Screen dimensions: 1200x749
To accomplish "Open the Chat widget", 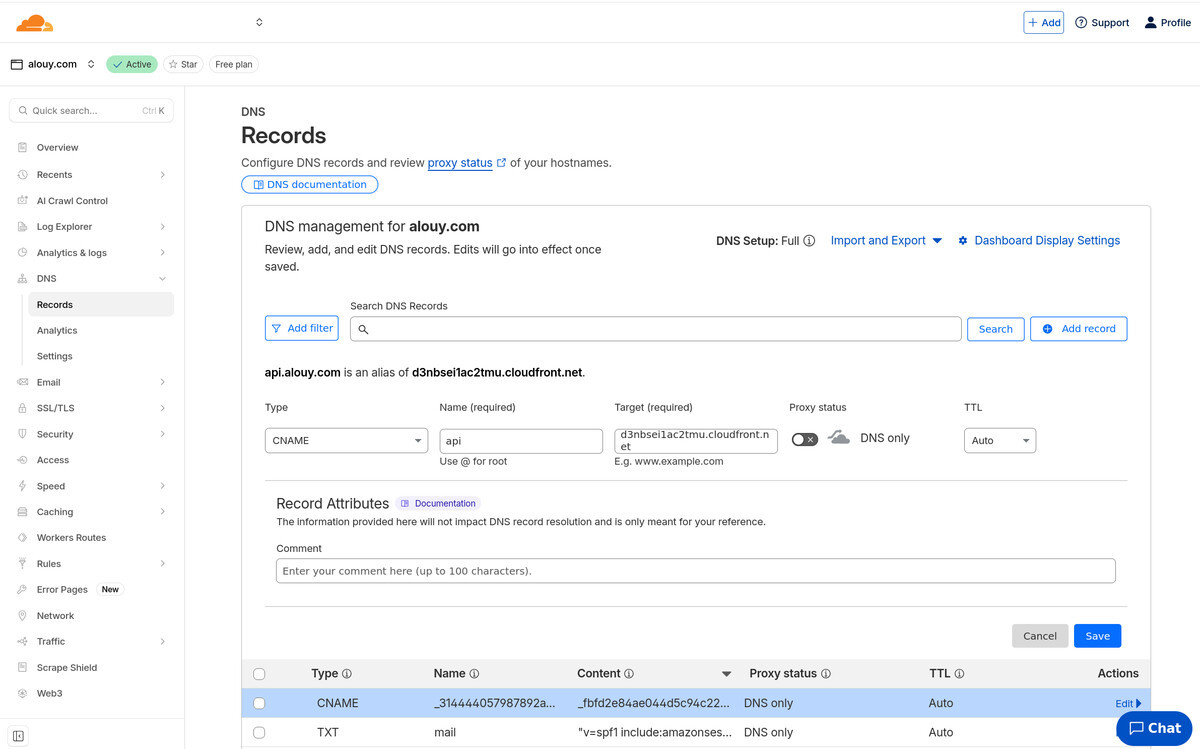I will (x=1154, y=728).
